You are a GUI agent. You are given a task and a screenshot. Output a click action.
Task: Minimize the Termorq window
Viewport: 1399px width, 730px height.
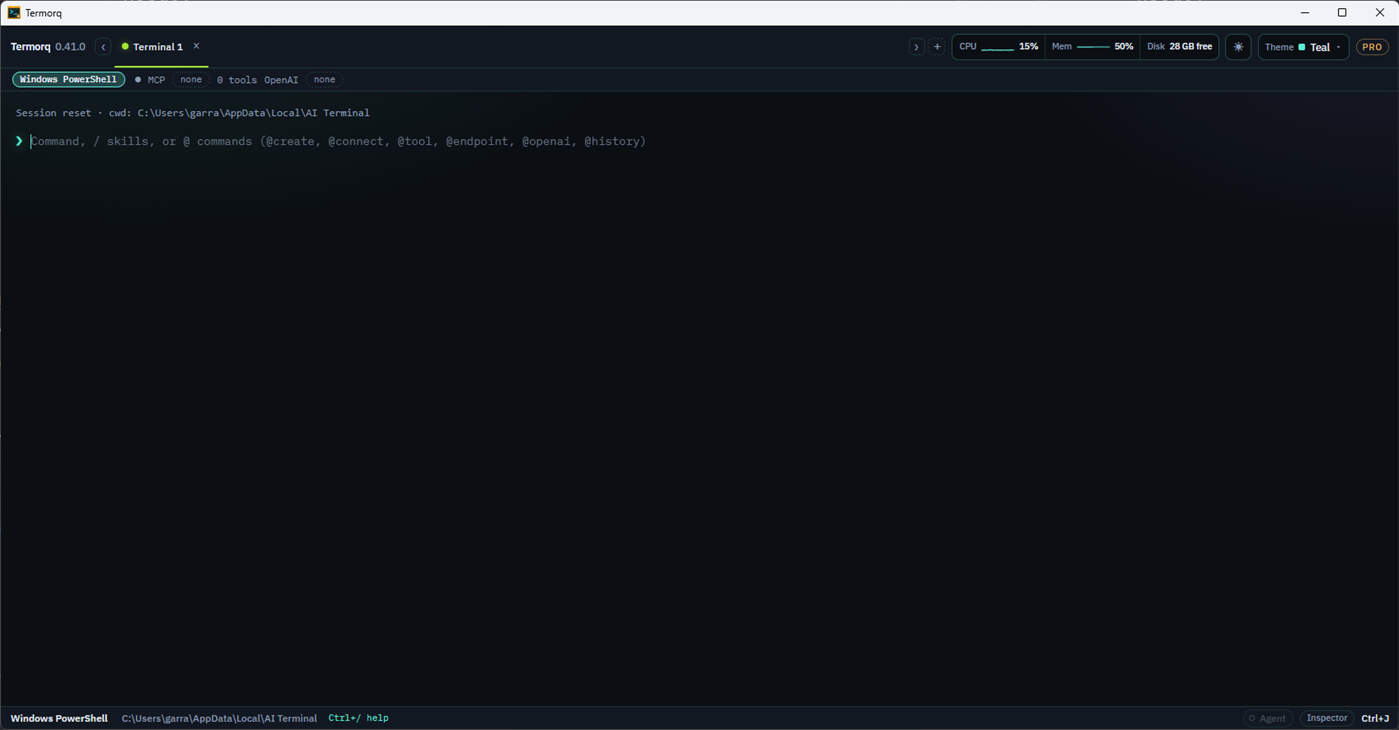click(1305, 13)
